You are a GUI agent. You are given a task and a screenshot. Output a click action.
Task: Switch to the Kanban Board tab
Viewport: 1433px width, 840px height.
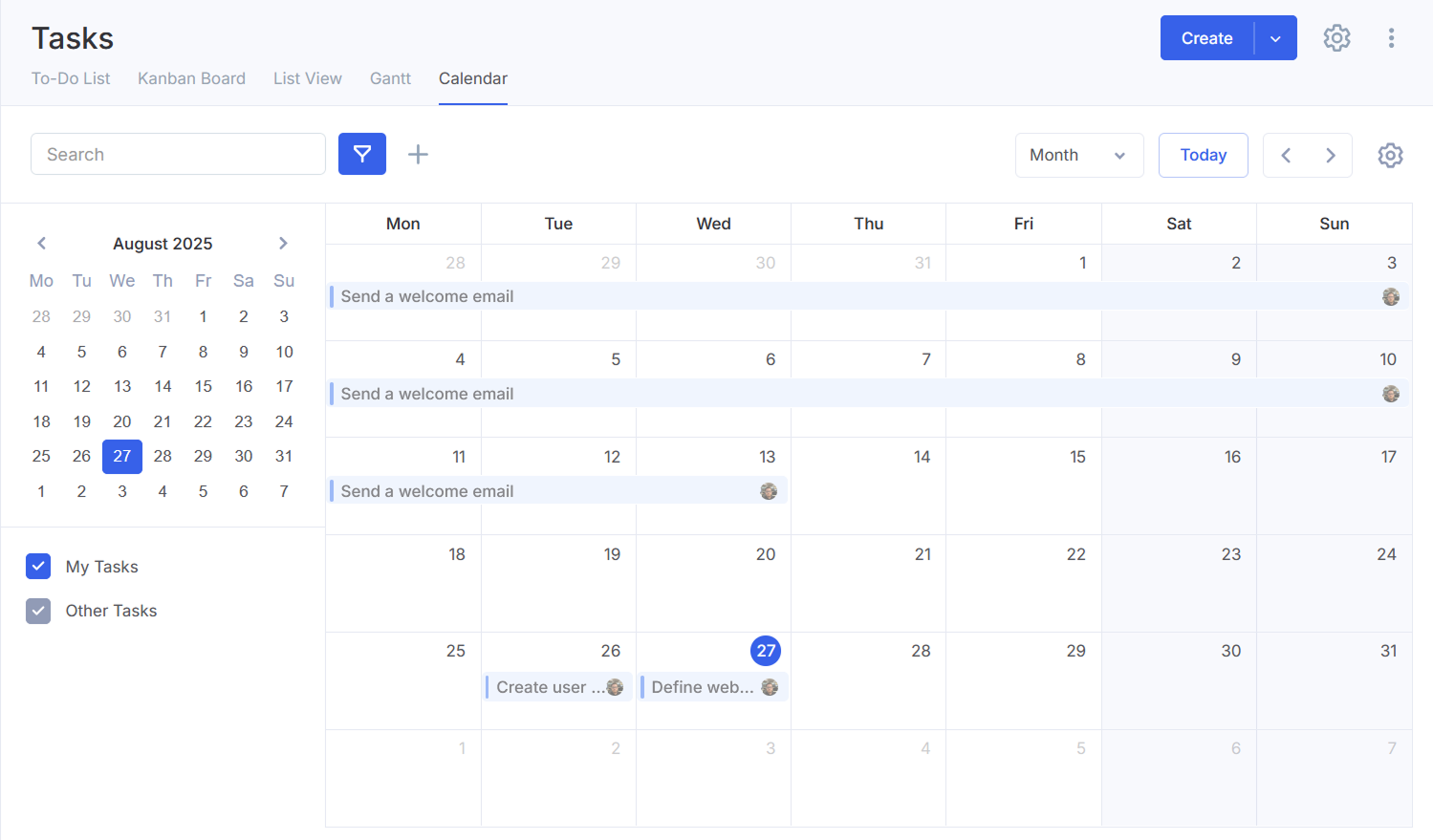[x=191, y=78]
